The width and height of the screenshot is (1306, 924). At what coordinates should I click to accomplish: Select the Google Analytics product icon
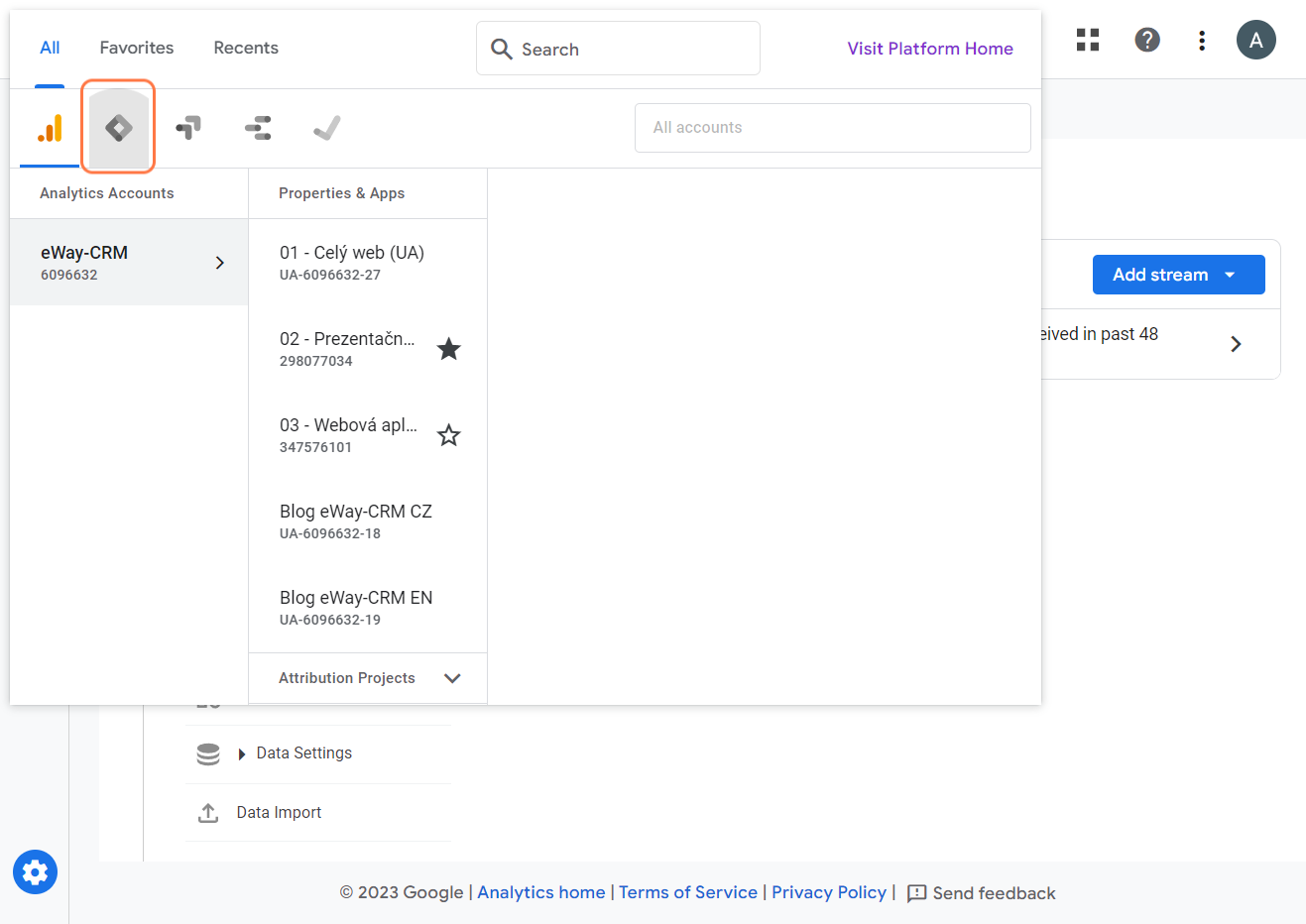(50, 128)
